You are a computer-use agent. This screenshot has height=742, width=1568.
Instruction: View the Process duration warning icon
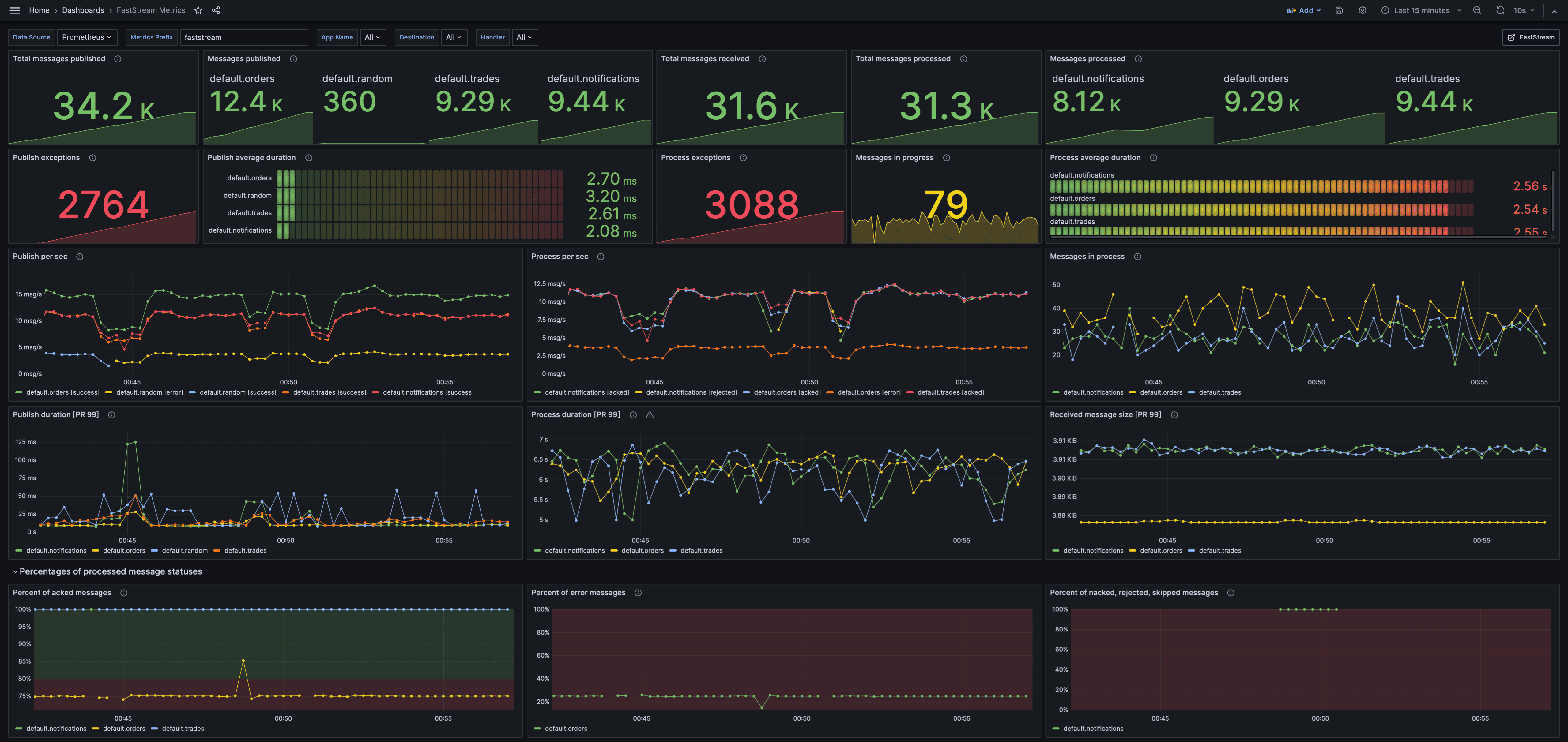(x=650, y=415)
